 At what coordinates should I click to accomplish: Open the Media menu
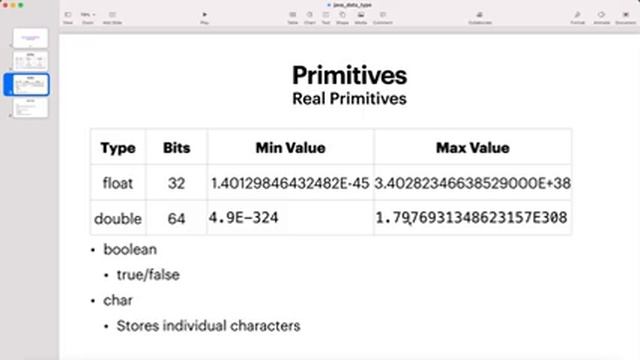361,18
